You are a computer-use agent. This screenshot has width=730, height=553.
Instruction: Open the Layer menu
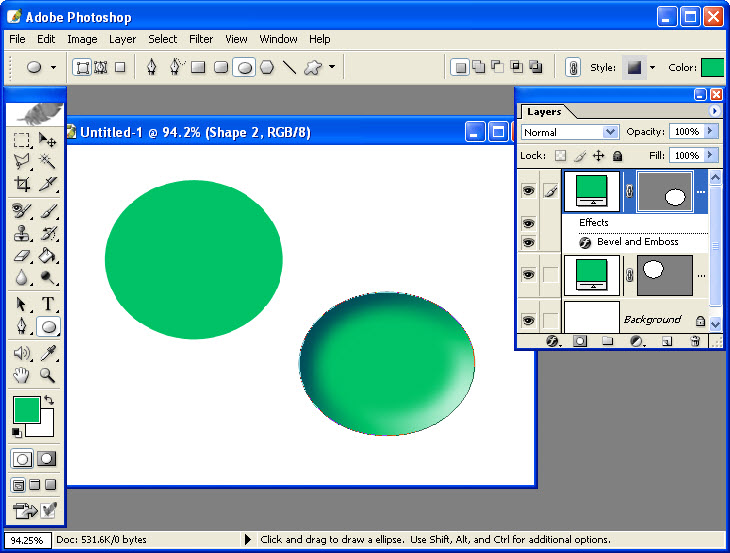click(122, 39)
